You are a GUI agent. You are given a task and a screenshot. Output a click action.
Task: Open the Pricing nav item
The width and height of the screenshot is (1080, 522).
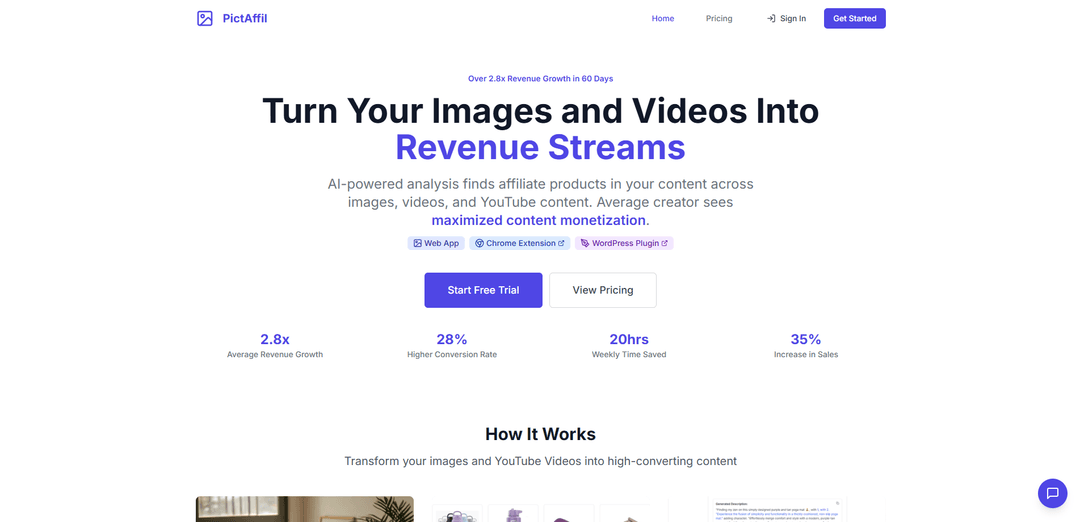tap(719, 18)
